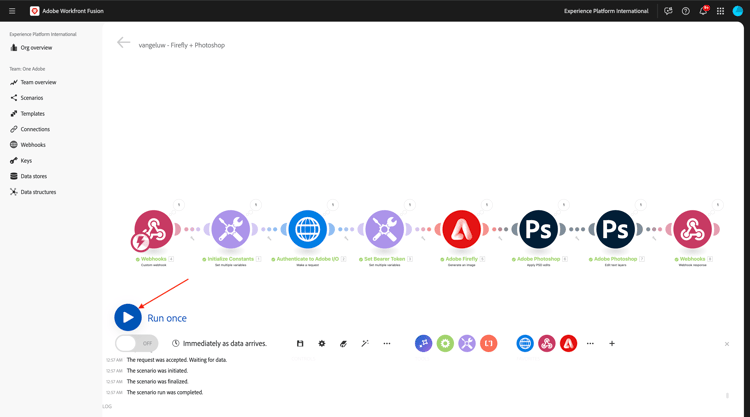The height and width of the screenshot is (417, 750).
Task: Open the Set Bearer Token module
Action: pyautogui.click(x=385, y=229)
